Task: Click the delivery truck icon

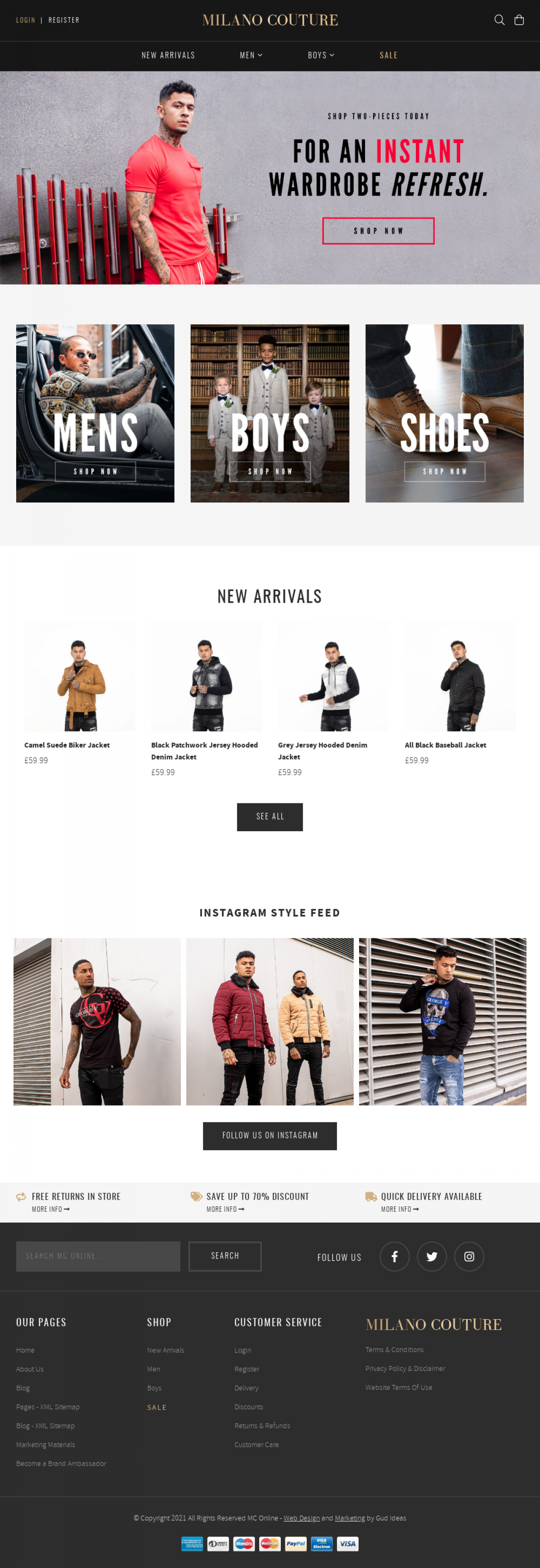Action: pyautogui.click(x=371, y=1197)
